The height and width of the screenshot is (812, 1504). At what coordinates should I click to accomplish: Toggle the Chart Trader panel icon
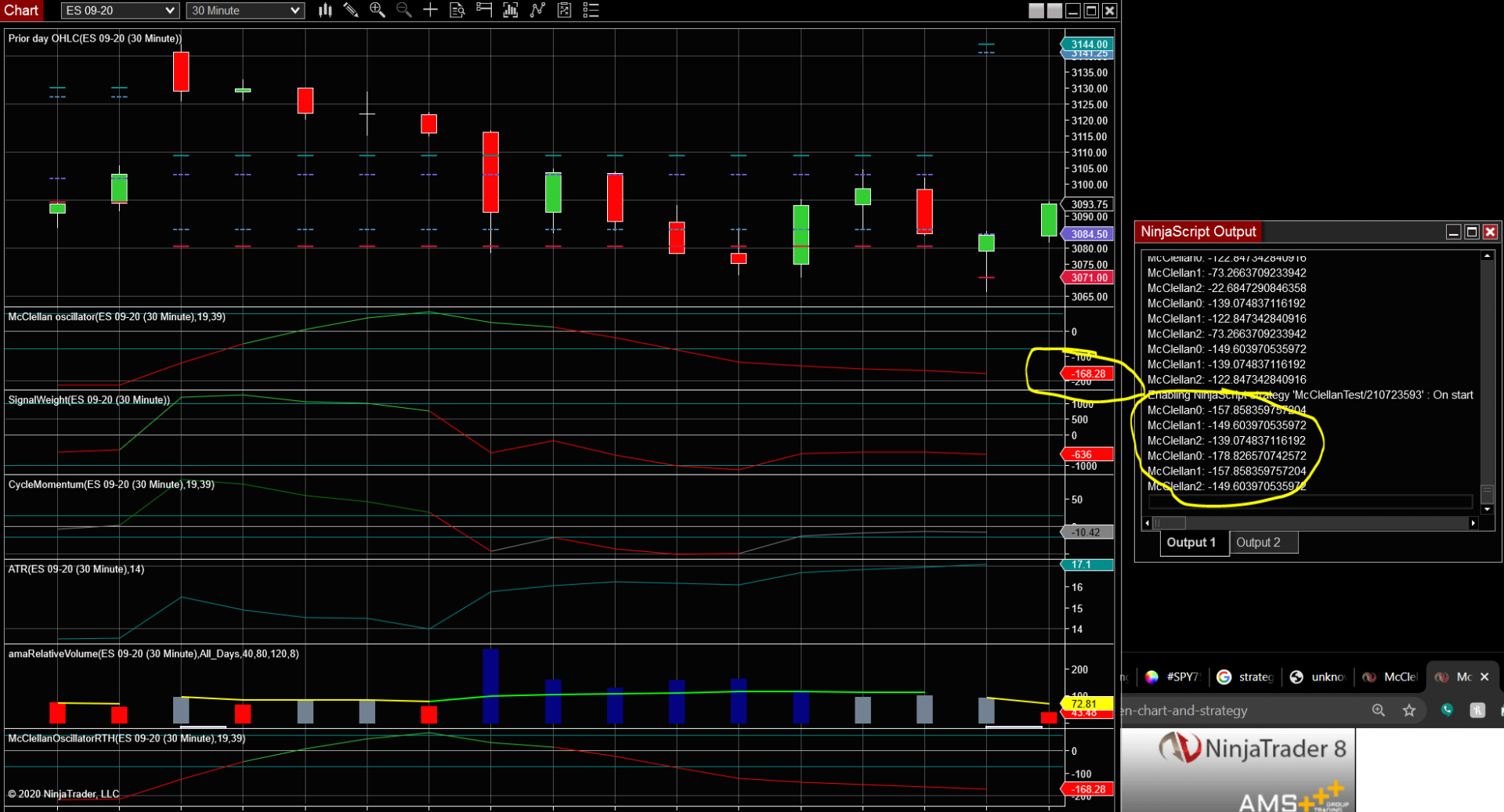pyautogui.click(x=484, y=10)
